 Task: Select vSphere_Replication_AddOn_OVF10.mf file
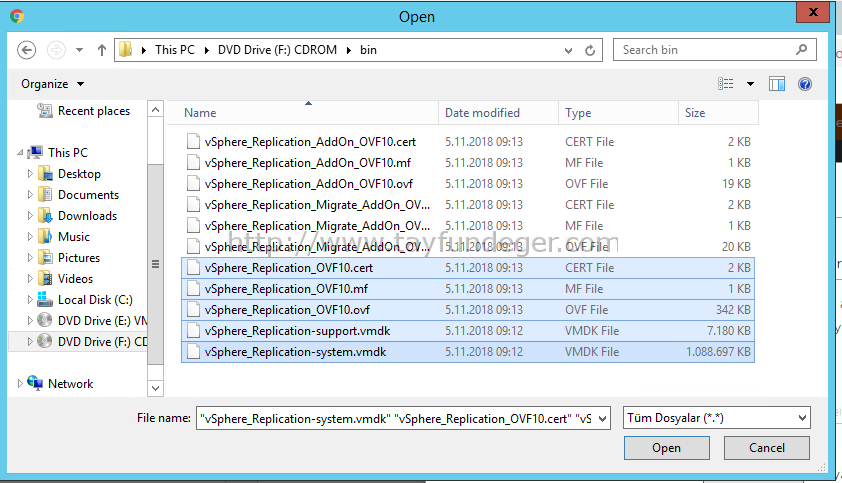(468, 163)
